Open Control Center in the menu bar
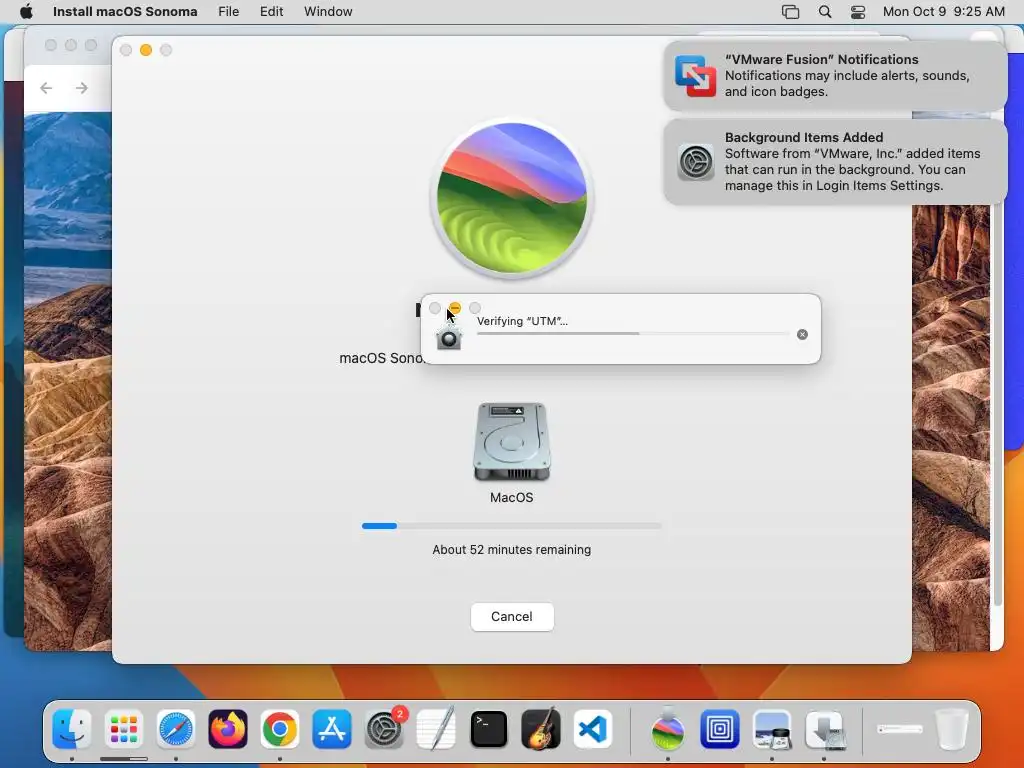 pos(858,12)
